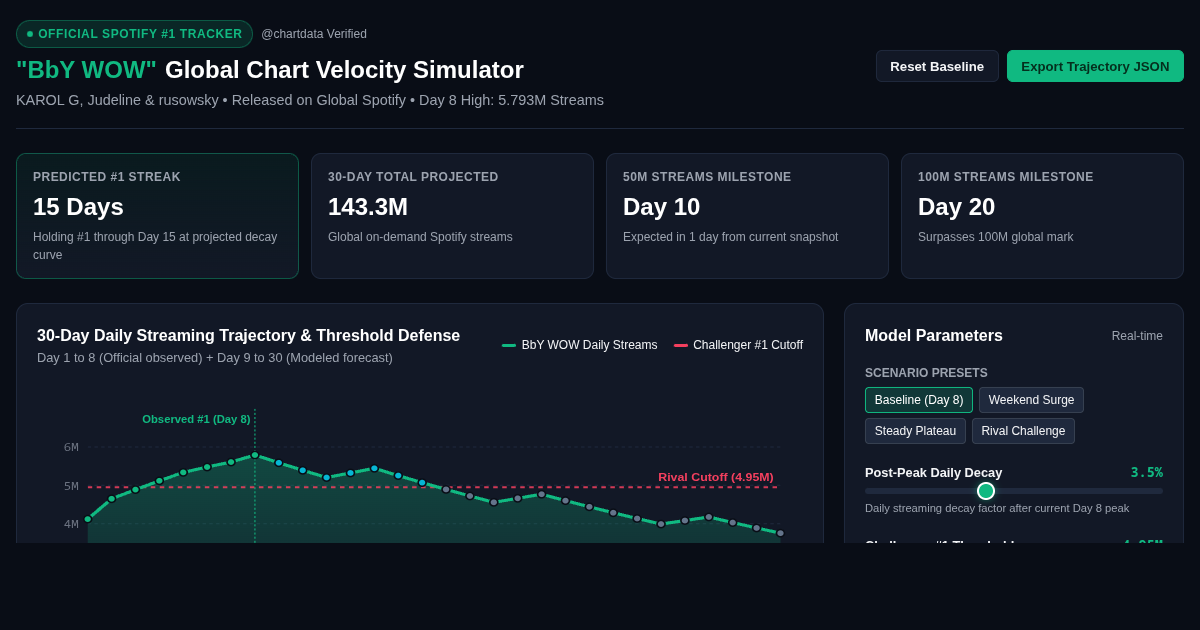
Task: Click the @chartdata Verified label
Action: (314, 34)
